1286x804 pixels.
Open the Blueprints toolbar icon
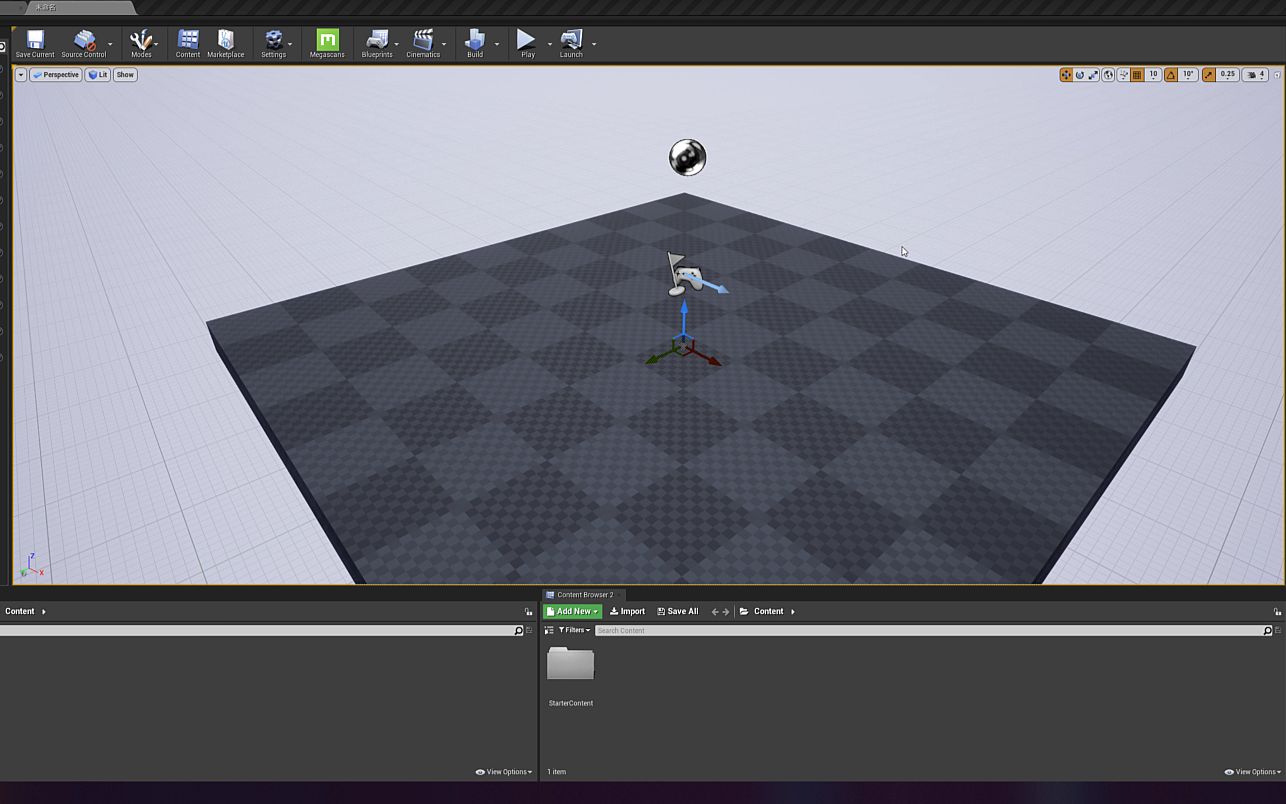coord(376,40)
